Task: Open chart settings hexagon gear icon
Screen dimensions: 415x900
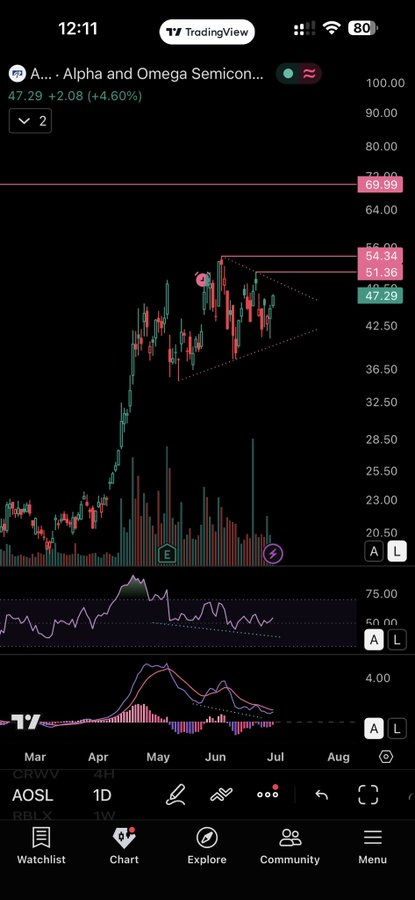Action: [386, 757]
